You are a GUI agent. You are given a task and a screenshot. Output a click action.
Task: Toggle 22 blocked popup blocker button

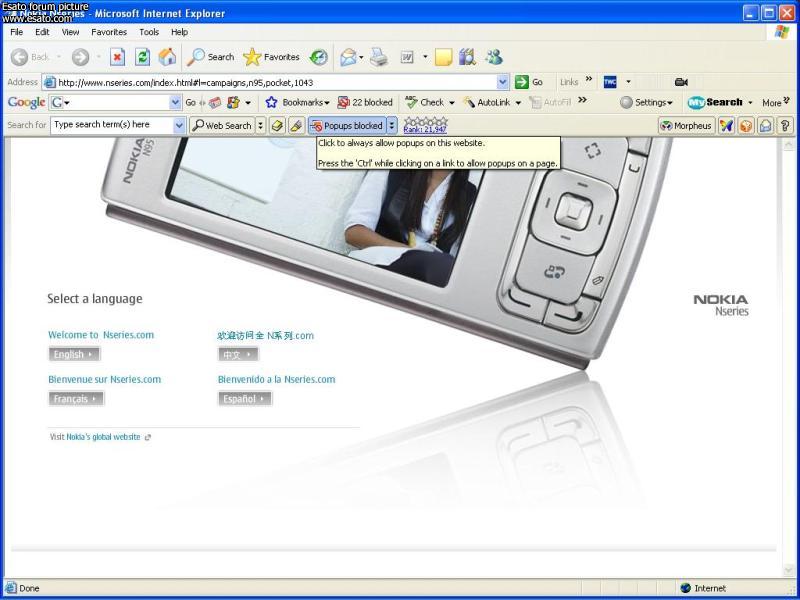365,103
